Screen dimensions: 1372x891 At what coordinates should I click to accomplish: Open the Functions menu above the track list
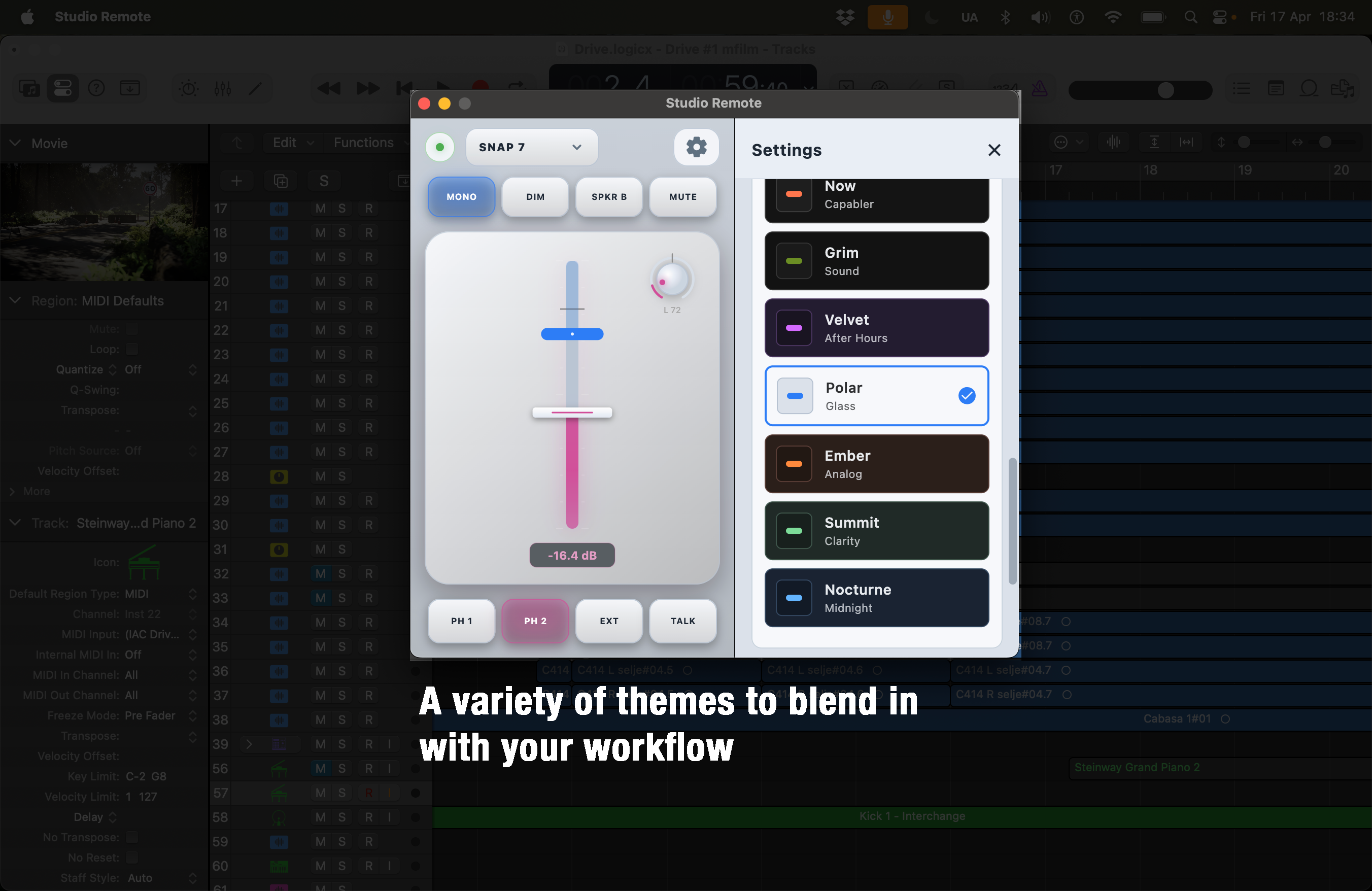pyautogui.click(x=363, y=143)
